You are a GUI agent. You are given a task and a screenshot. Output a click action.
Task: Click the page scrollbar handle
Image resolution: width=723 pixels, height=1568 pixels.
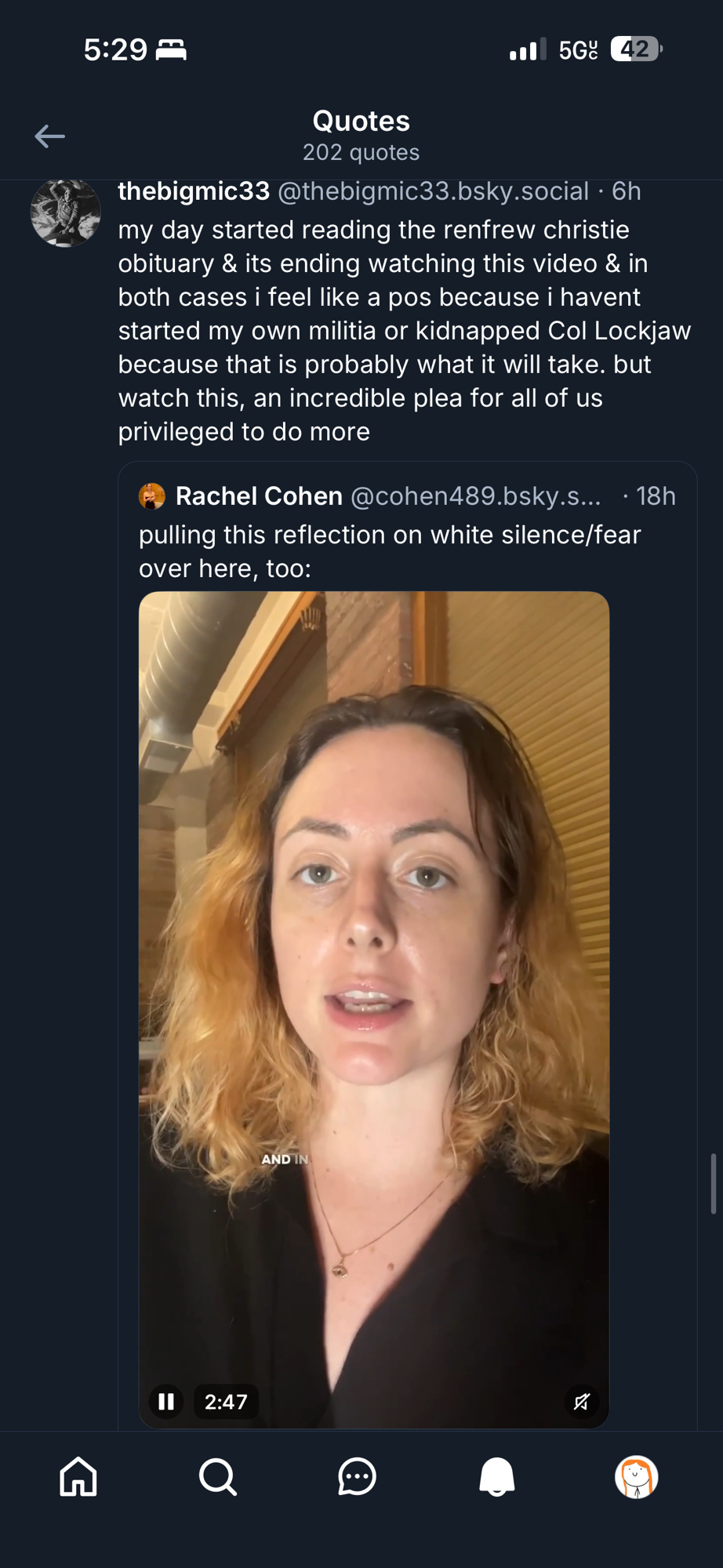click(x=714, y=1184)
